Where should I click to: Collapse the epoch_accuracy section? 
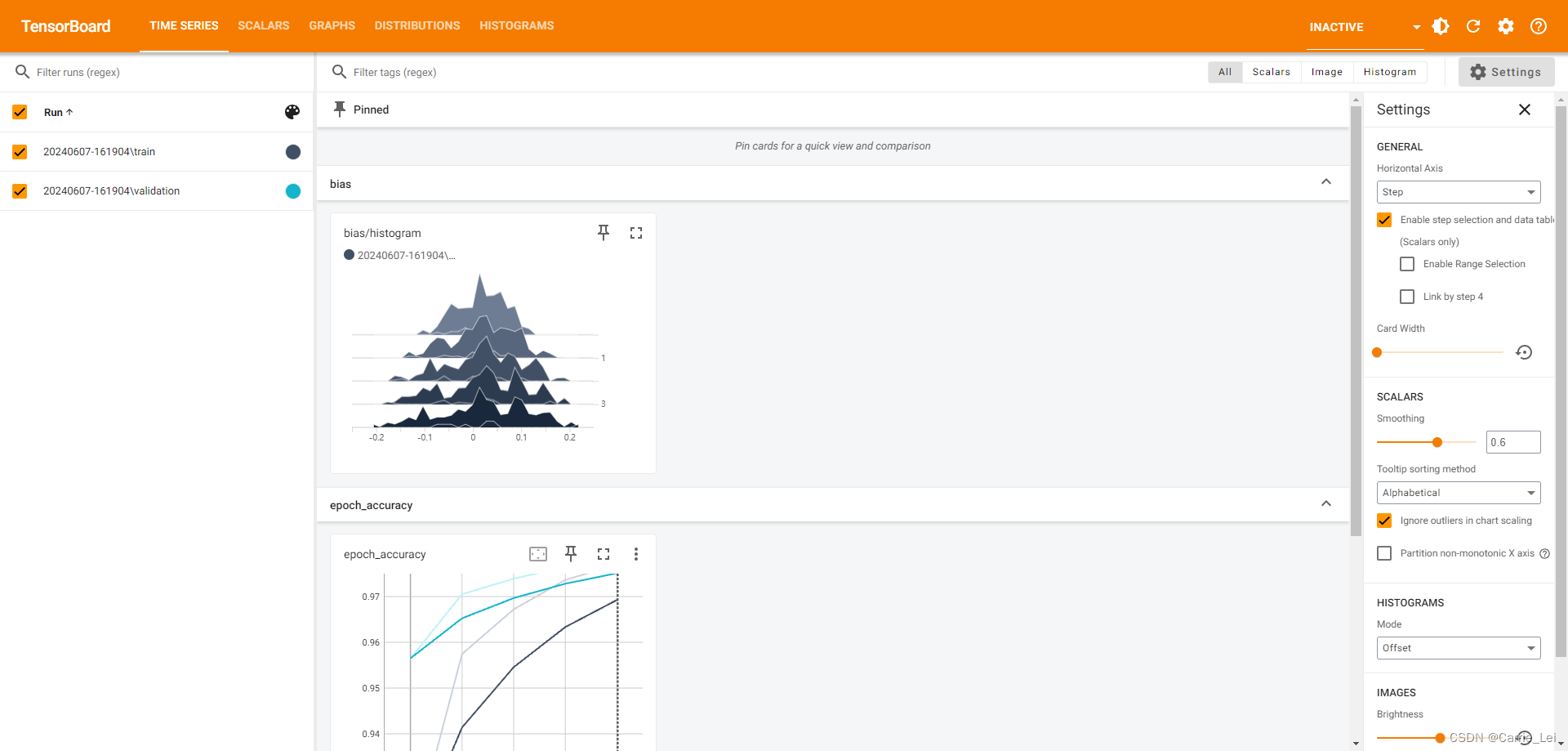pyautogui.click(x=1326, y=503)
